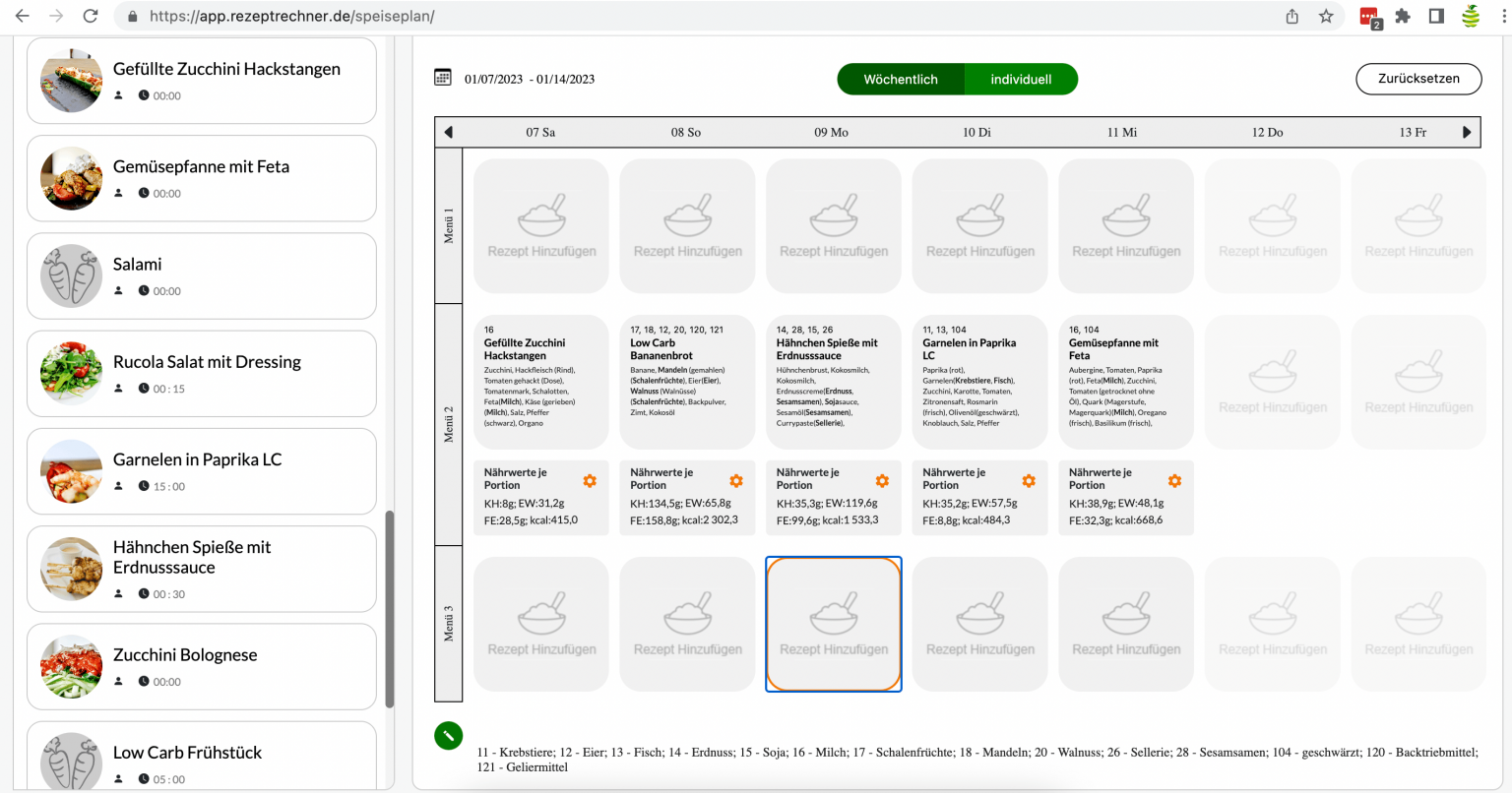Image resolution: width=1512 pixels, height=793 pixels.
Task: Click gear icon under Garnelen in Paprika nutrition
Action: 1029,481
